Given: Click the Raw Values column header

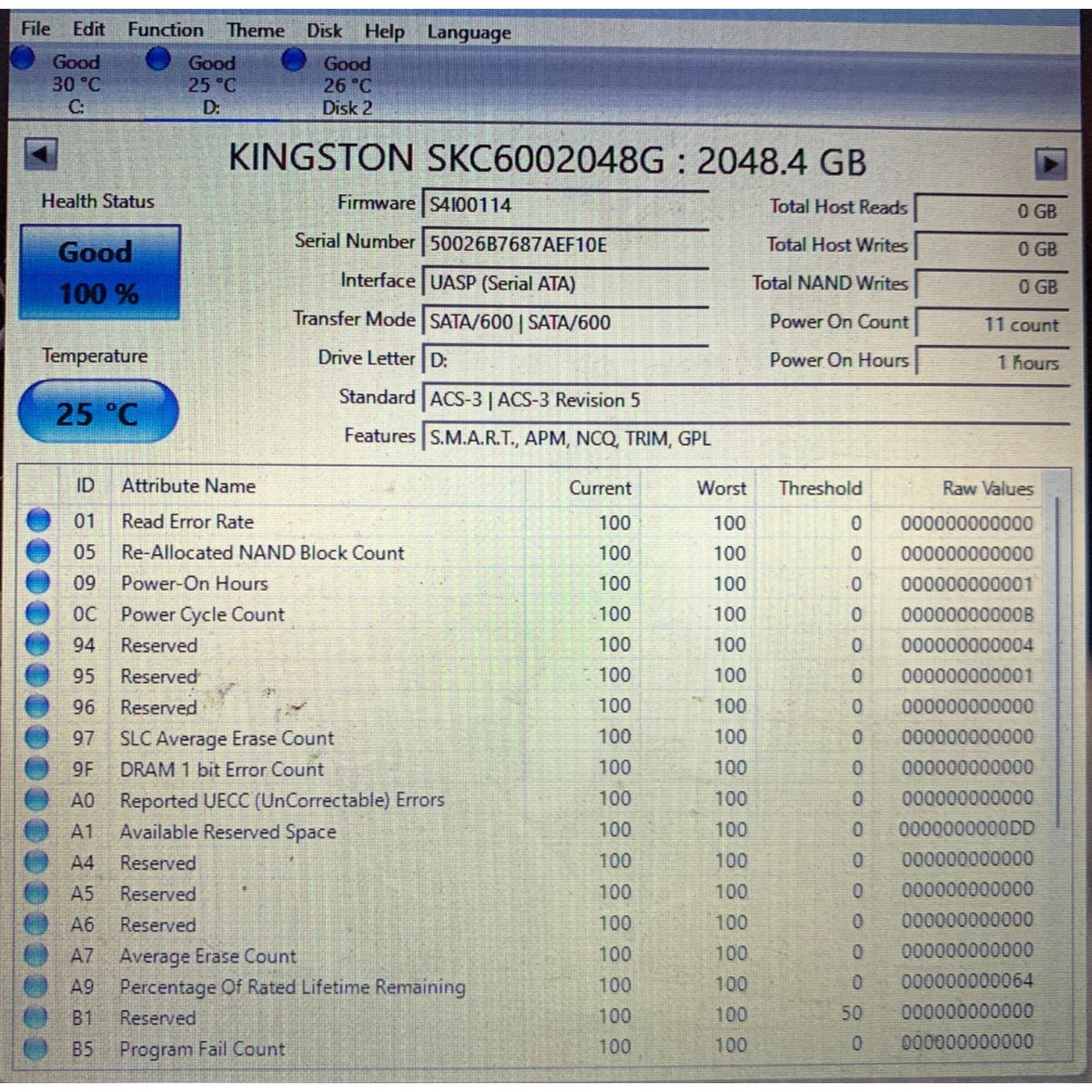Looking at the screenshot, I should point(987,489).
